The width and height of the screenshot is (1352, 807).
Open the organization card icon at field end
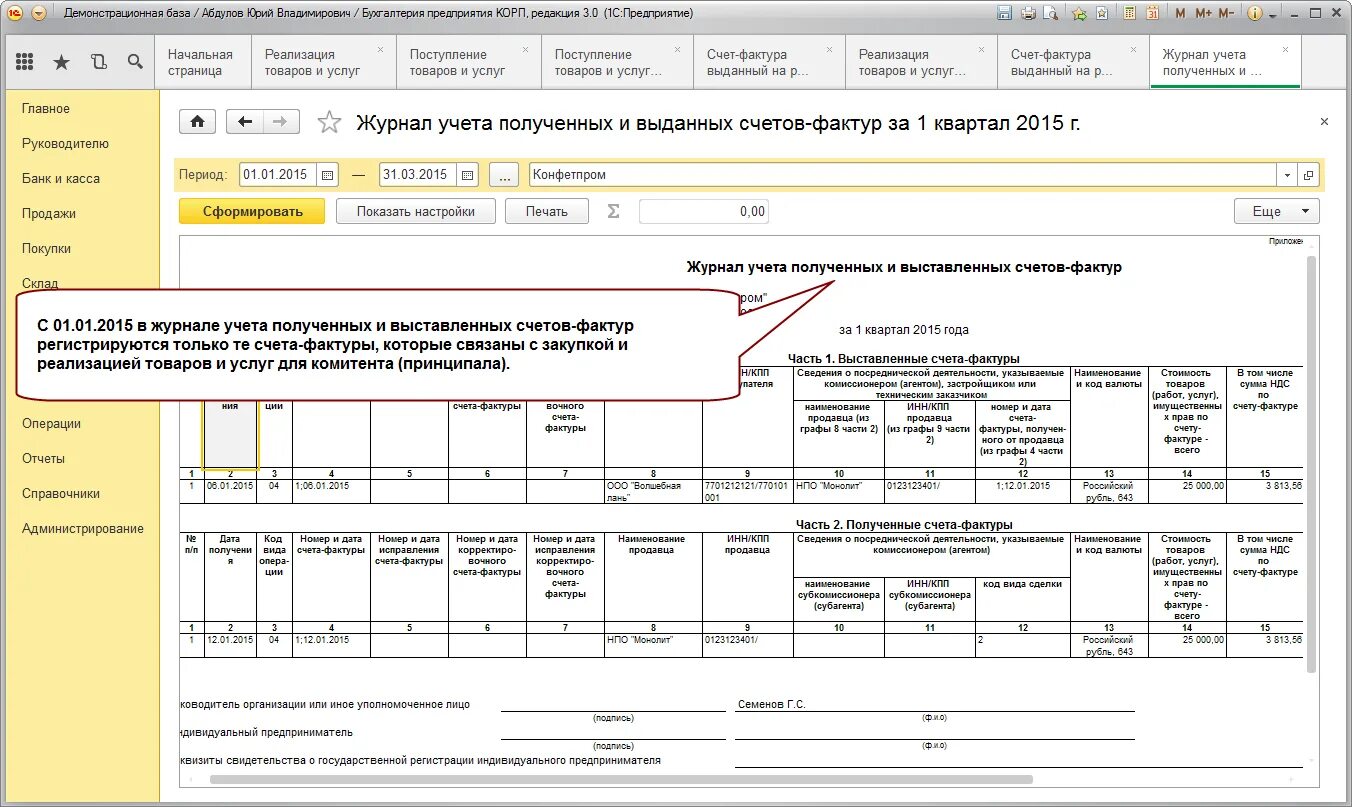coord(1308,175)
